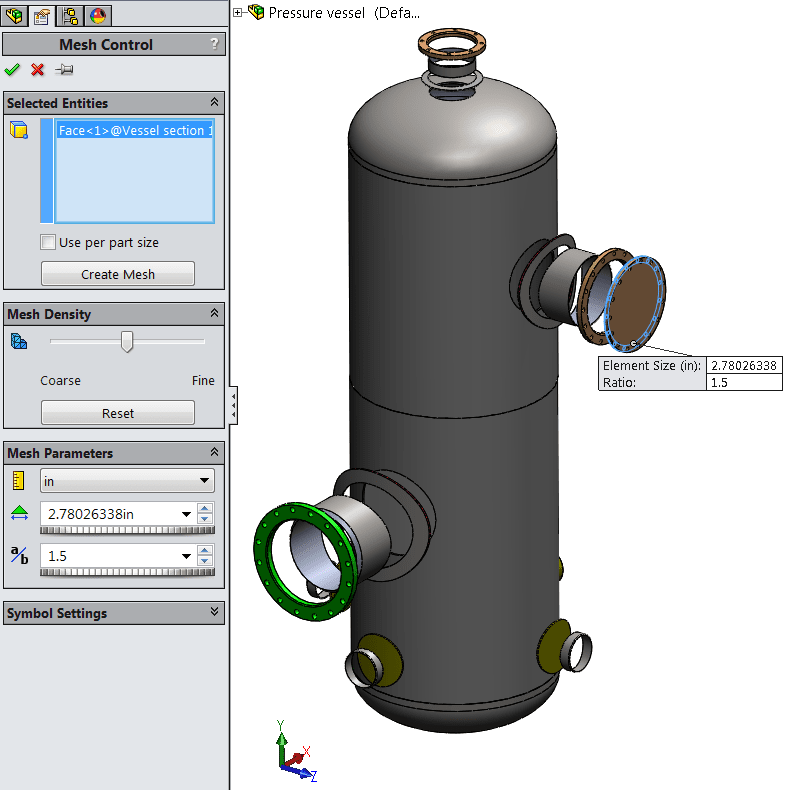Open the FeatureManager design tree tab

click(14, 15)
